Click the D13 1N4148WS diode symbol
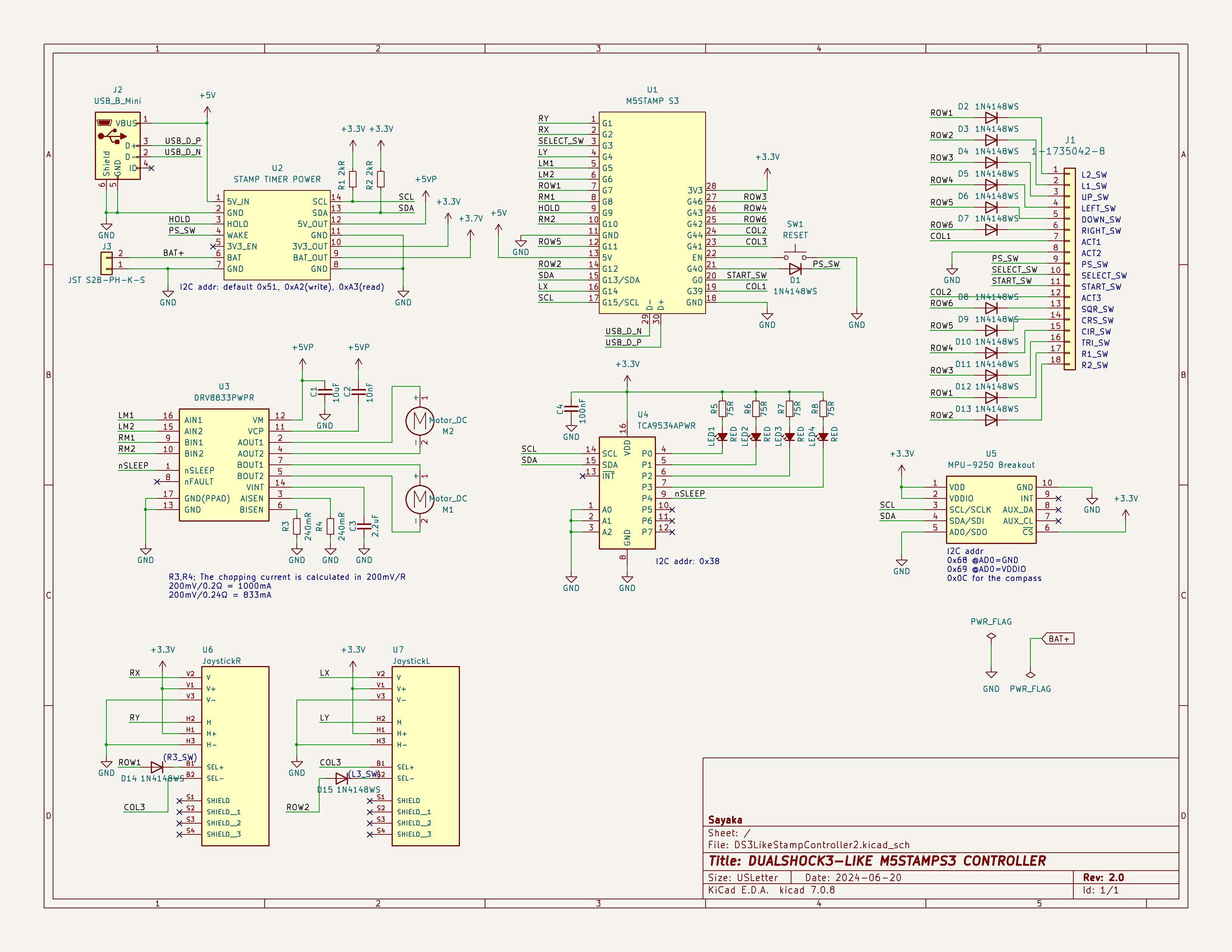Viewport: 1232px width, 952px height. tap(991, 420)
